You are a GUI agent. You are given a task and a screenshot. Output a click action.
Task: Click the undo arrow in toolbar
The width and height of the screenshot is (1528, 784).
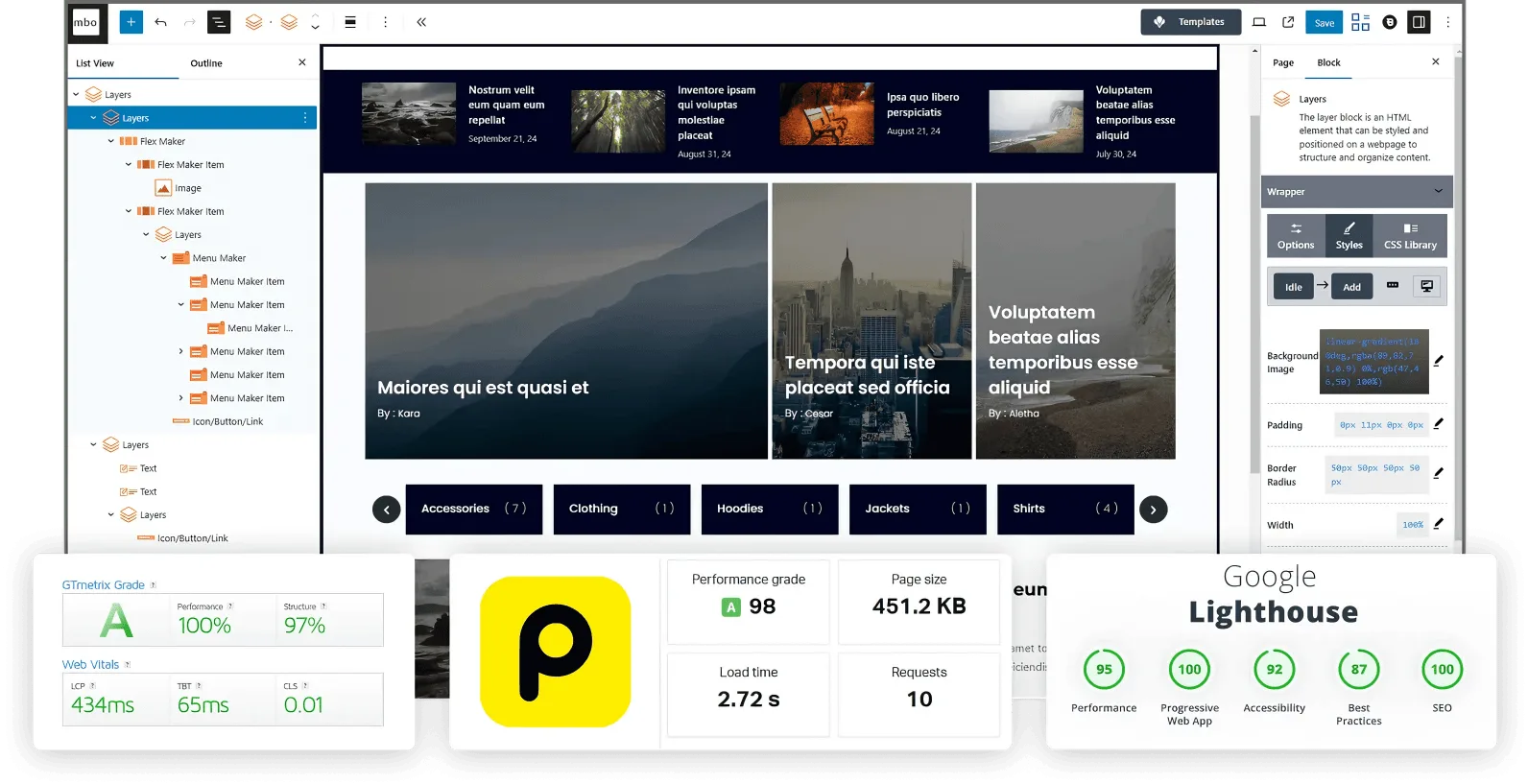pos(160,22)
